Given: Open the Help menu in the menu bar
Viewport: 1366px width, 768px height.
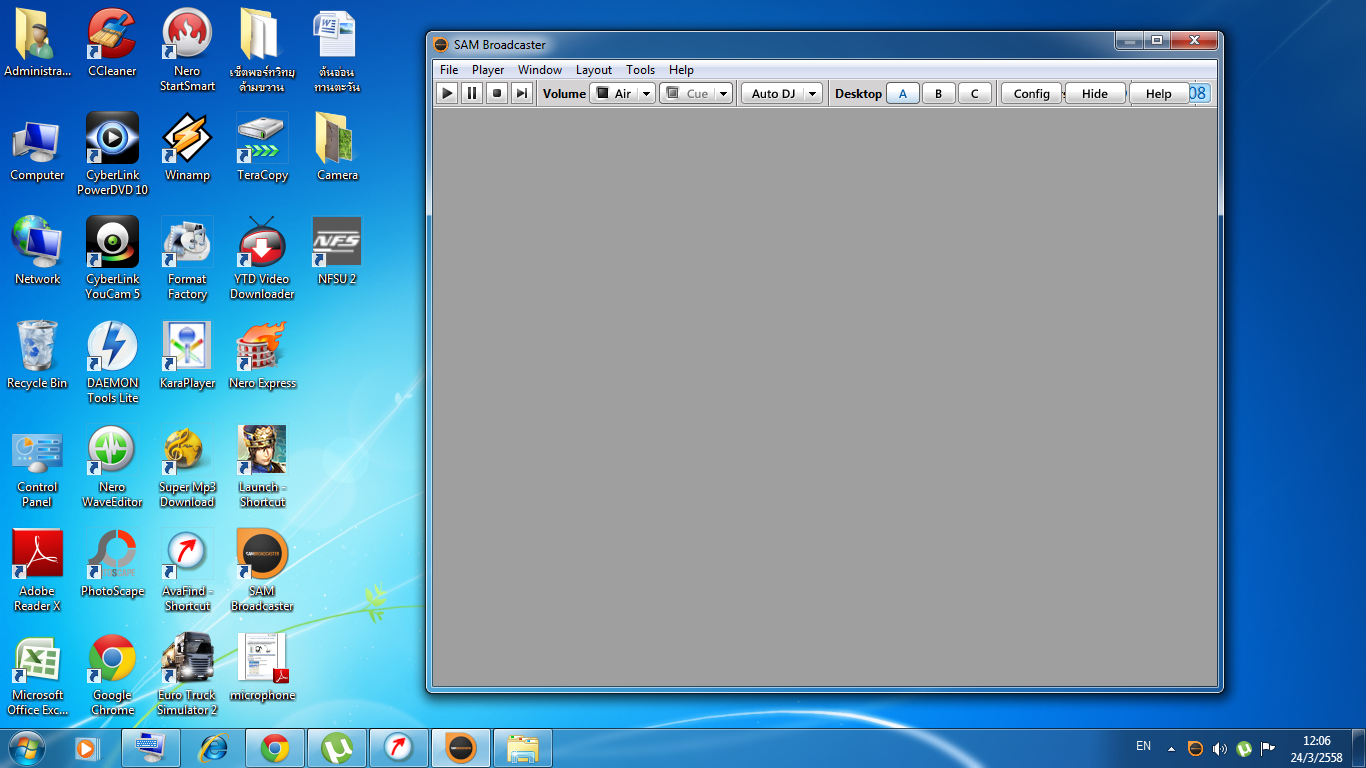Looking at the screenshot, I should pos(681,70).
